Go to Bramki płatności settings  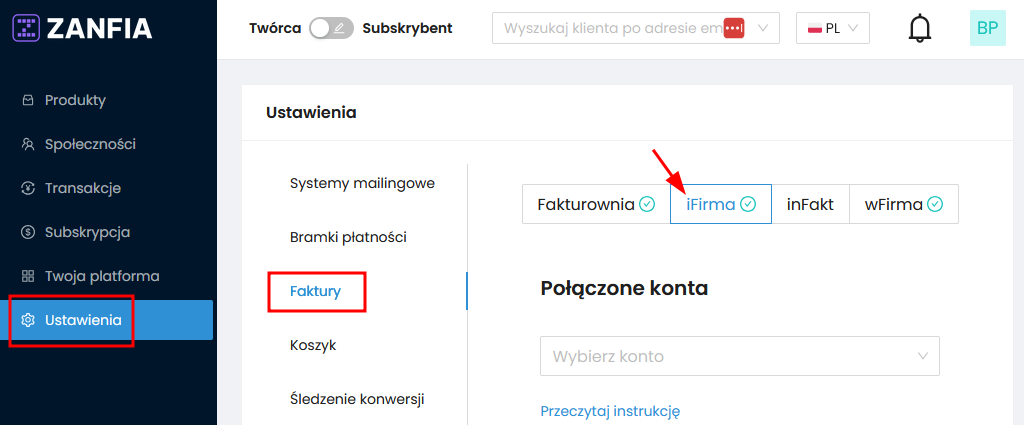click(348, 237)
